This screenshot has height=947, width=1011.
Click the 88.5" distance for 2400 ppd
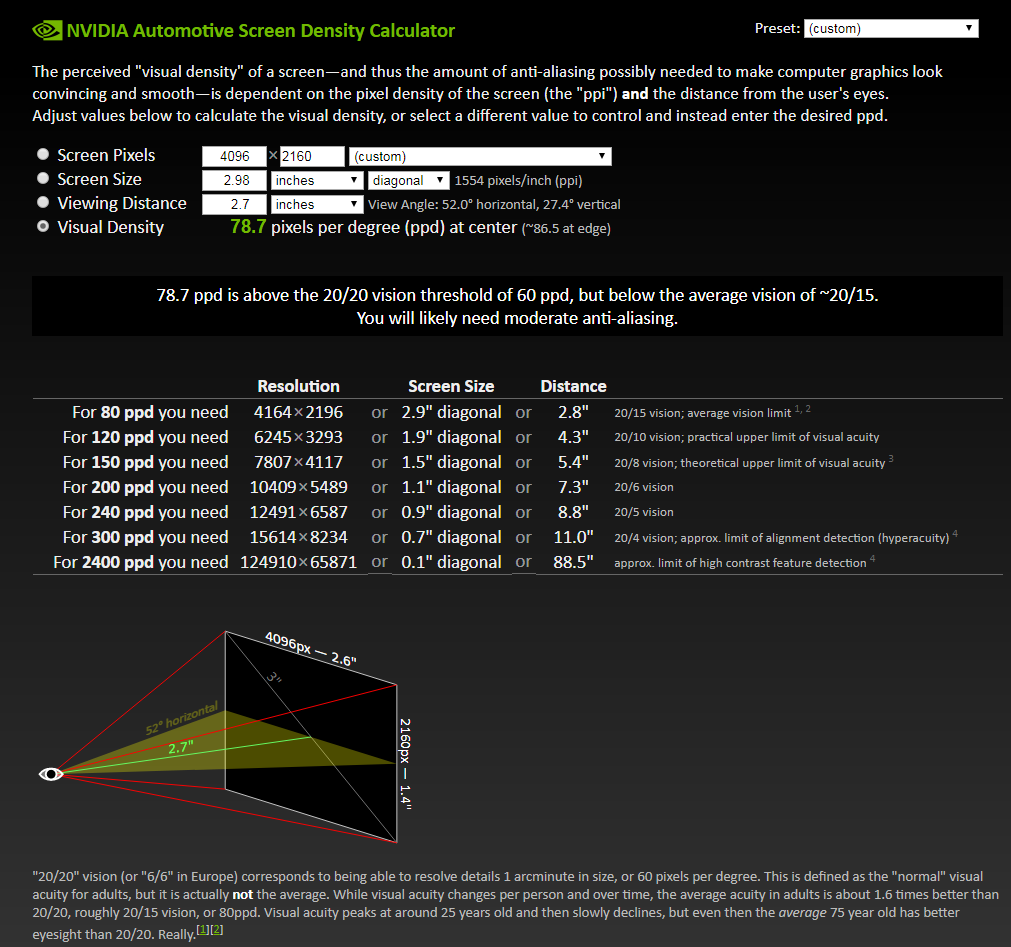573,562
